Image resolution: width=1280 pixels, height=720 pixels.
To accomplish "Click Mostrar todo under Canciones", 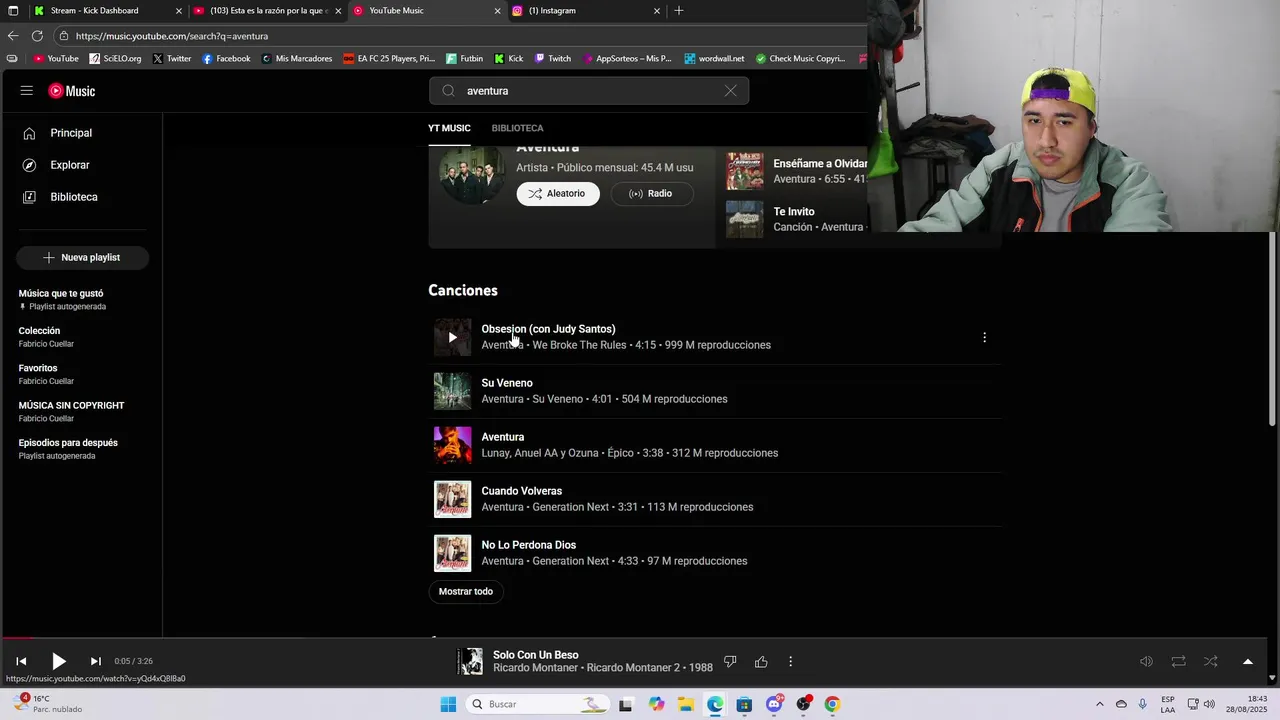I will pos(466,591).
